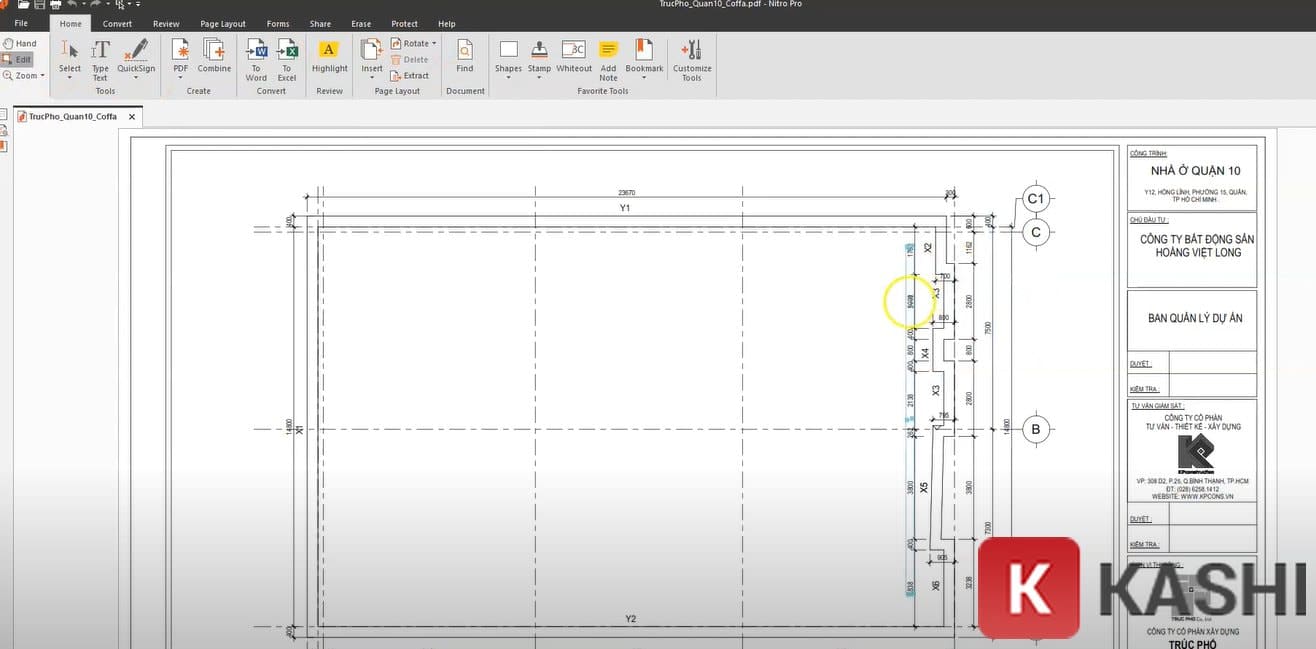This screenshot has width=1316, height=649.
Task: Toggle the Edit mode tool
Action: coord(19,60)
